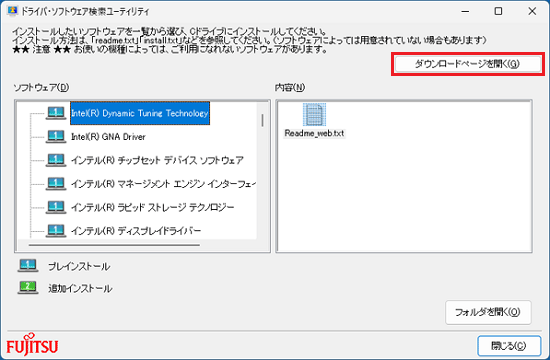Click the Readme_web.txt file name
The width and height of the screenshot is (550, 360).
(x=314, y=133)
